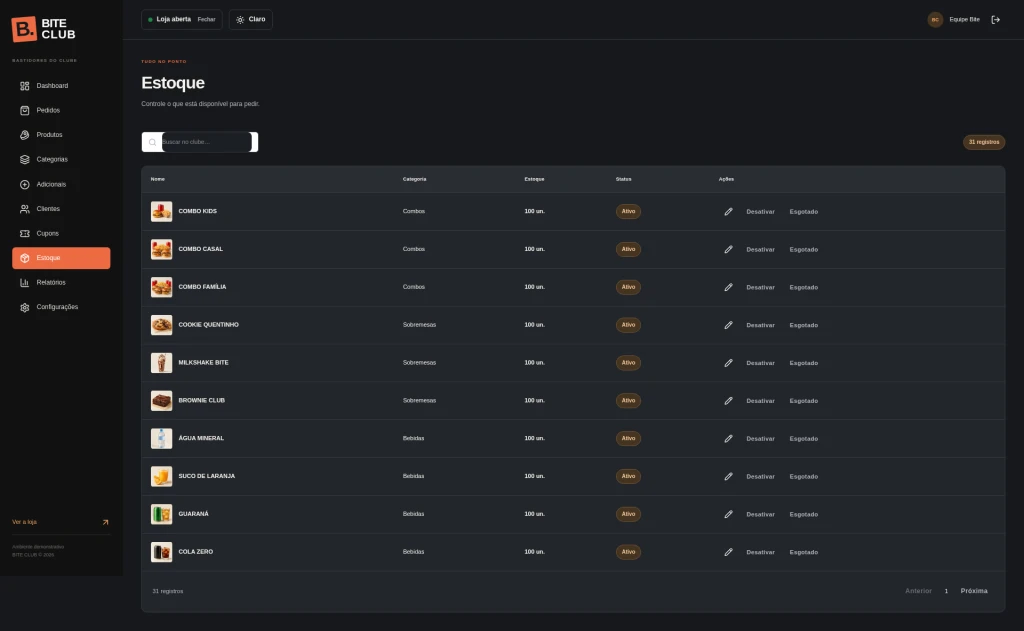Go to Cupons in the sidebar
Image resolution: width=1024 pixels, height=631 pixels.
click(x=61, y=233)
